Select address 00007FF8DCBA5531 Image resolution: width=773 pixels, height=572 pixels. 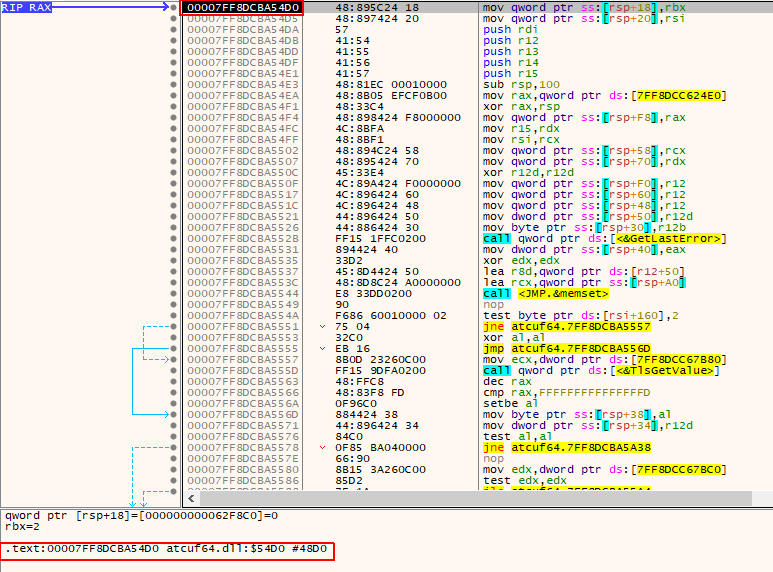(x=243, y=250)
